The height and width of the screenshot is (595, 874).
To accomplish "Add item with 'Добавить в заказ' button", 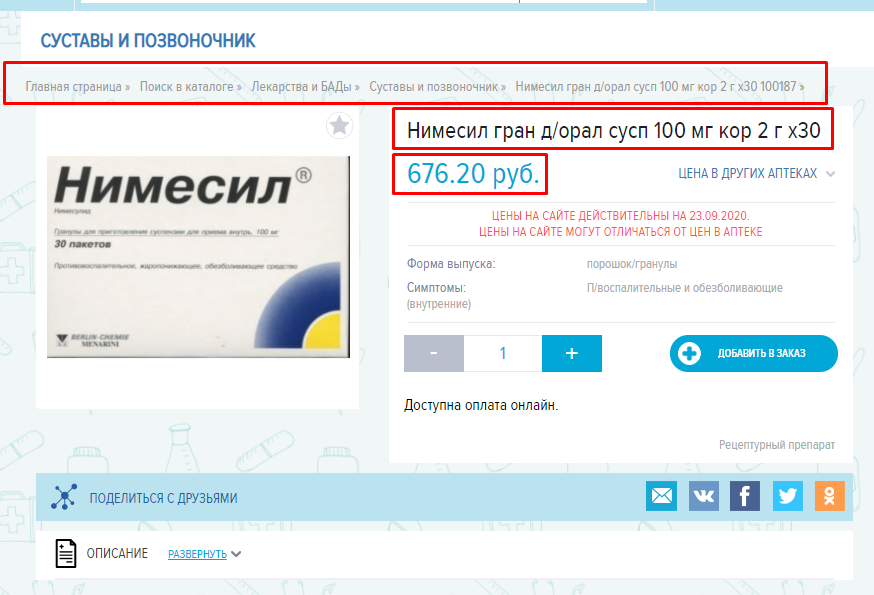I will tap(754, 354).
